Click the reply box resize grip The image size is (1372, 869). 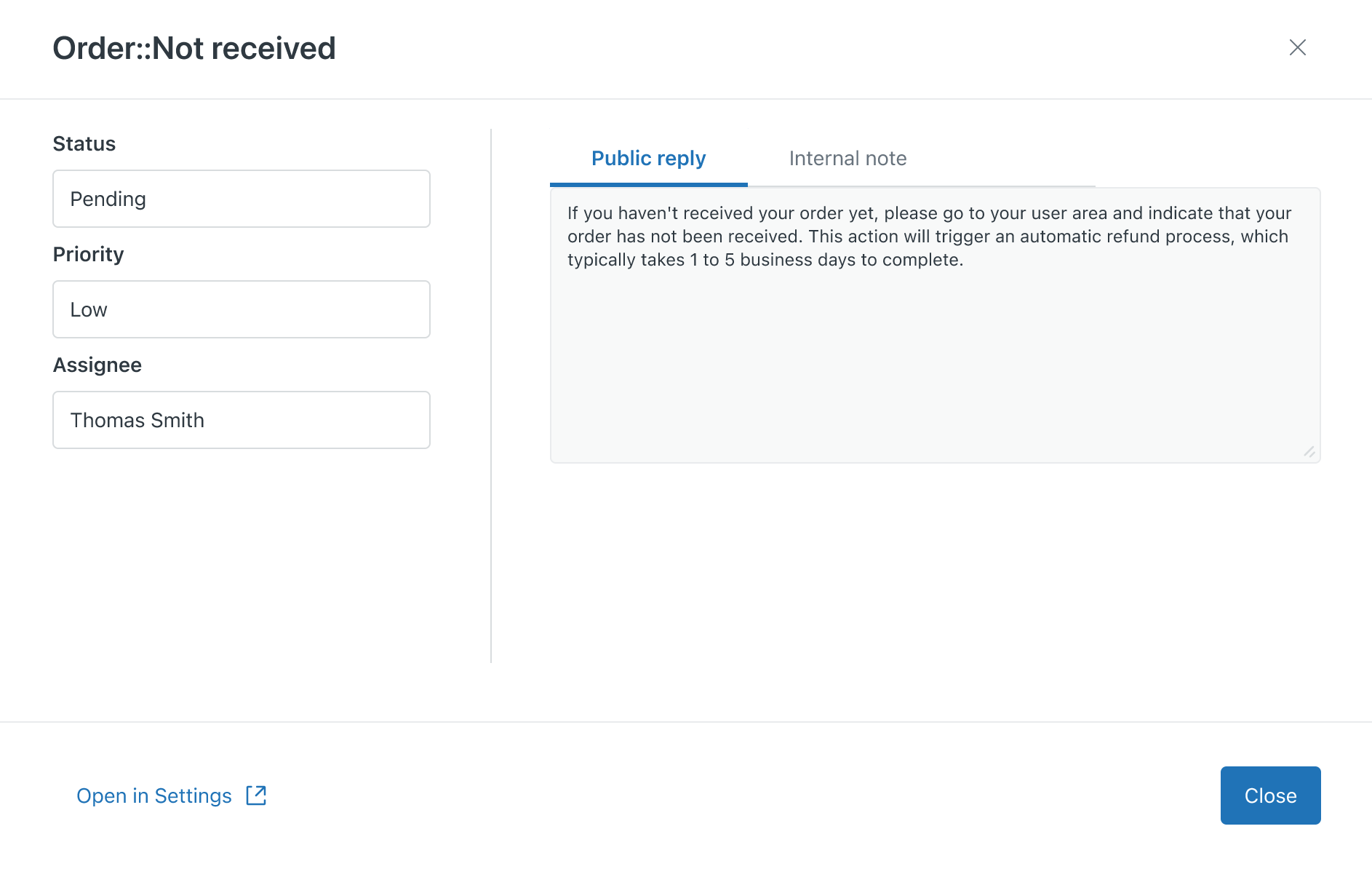1309,451
